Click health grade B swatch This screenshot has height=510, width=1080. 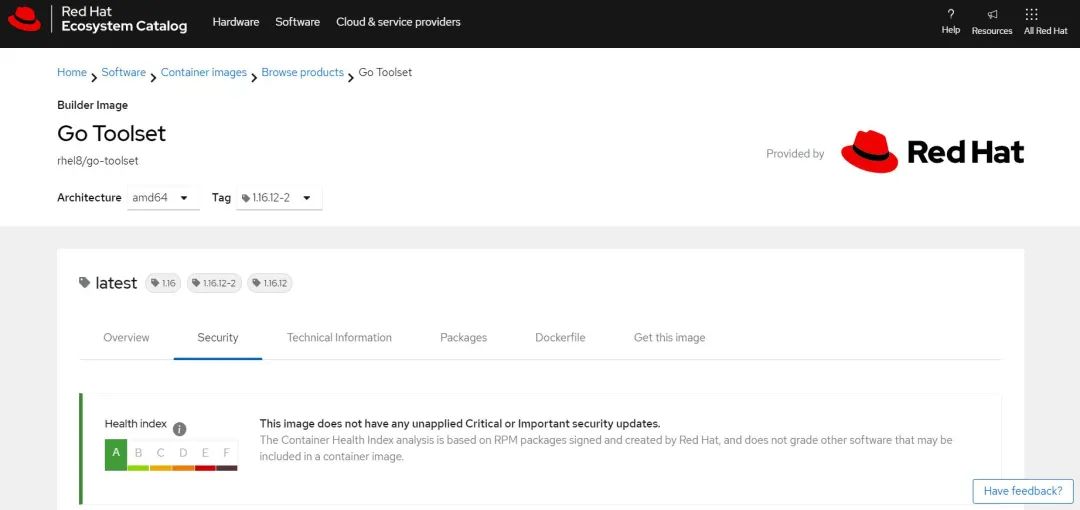[x=138, y=456]
